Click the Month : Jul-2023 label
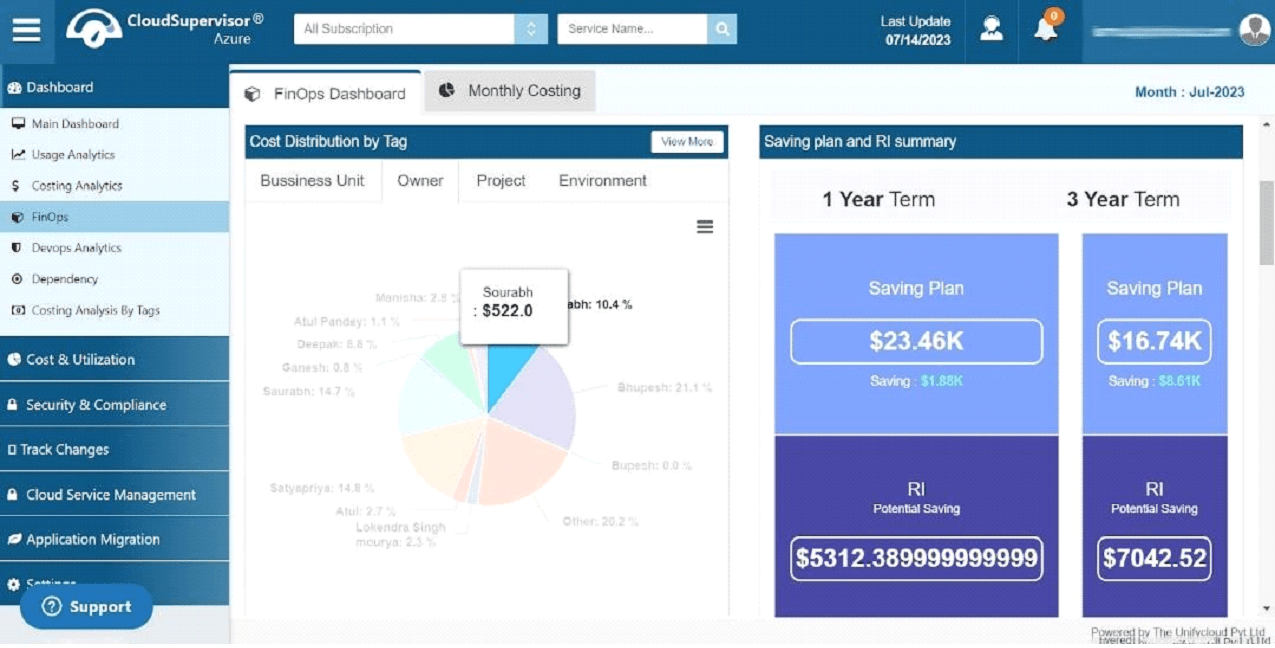The height and width of the screenshot is (648, 1275). pyautogui.click(x=1190, y=92)
